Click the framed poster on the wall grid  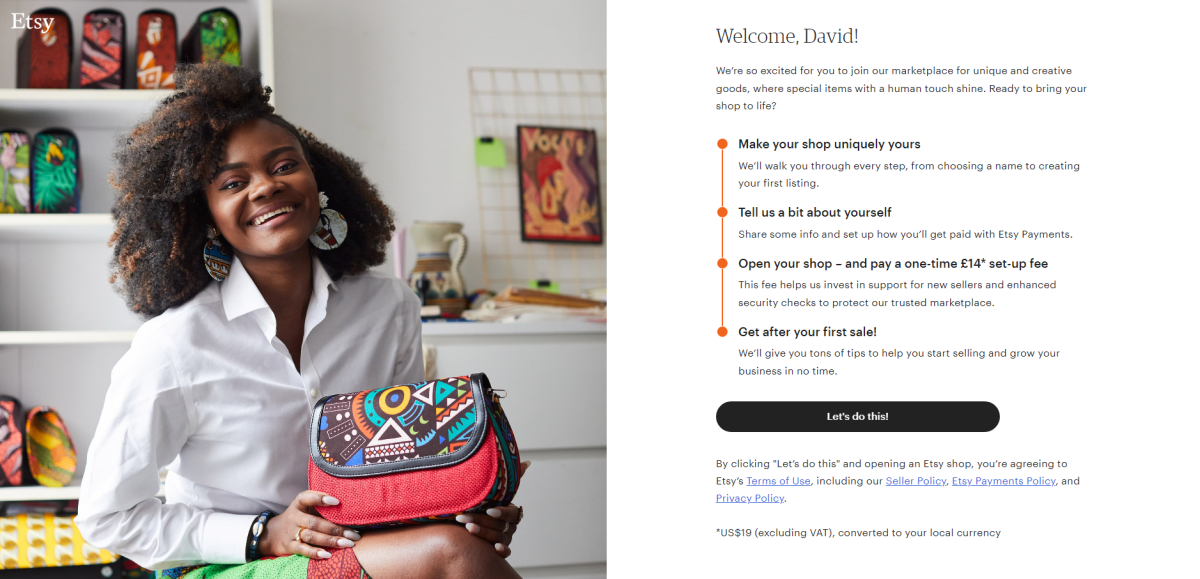coord(560,184)
